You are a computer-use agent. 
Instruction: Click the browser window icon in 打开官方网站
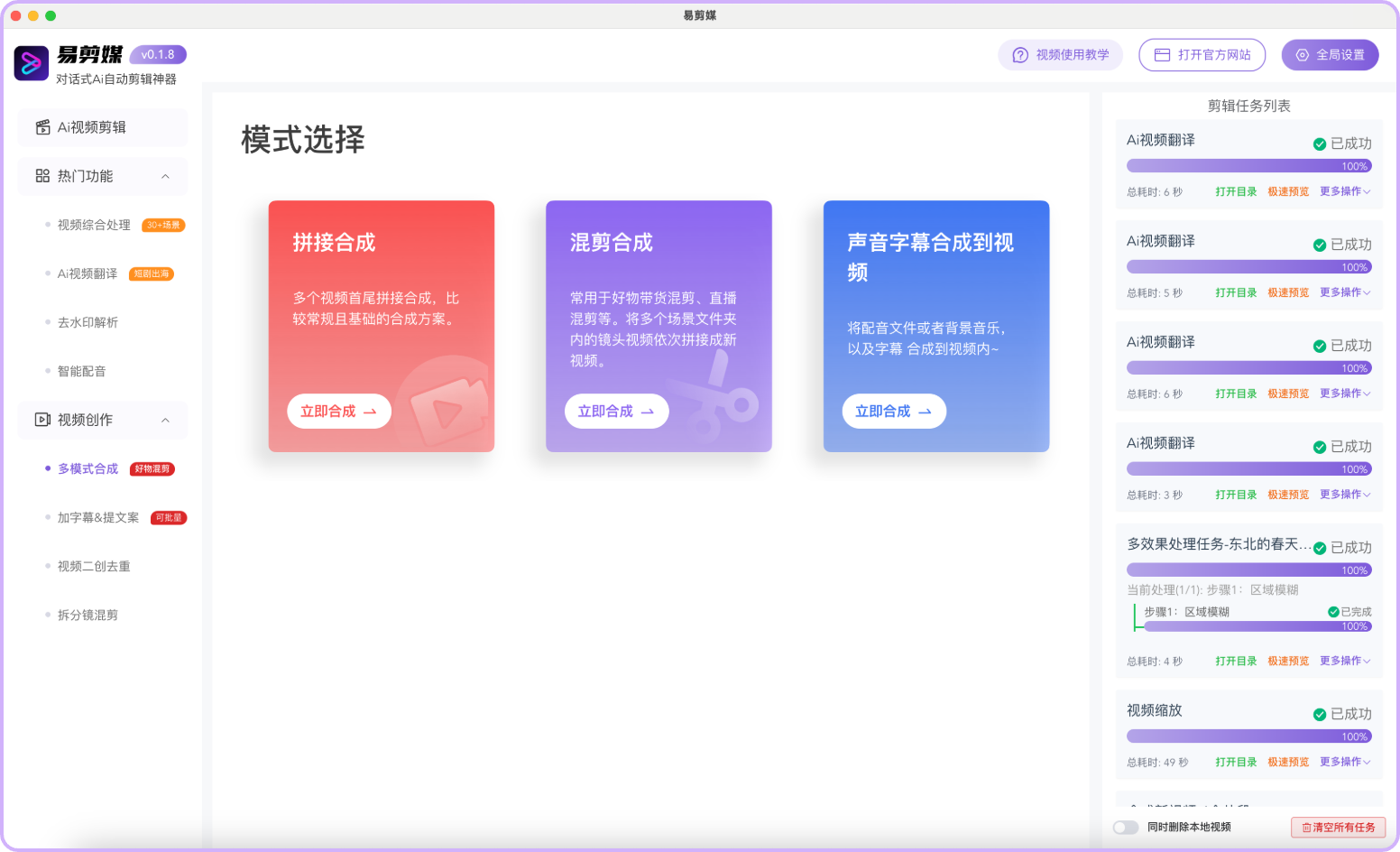[x=1162, y=55]
